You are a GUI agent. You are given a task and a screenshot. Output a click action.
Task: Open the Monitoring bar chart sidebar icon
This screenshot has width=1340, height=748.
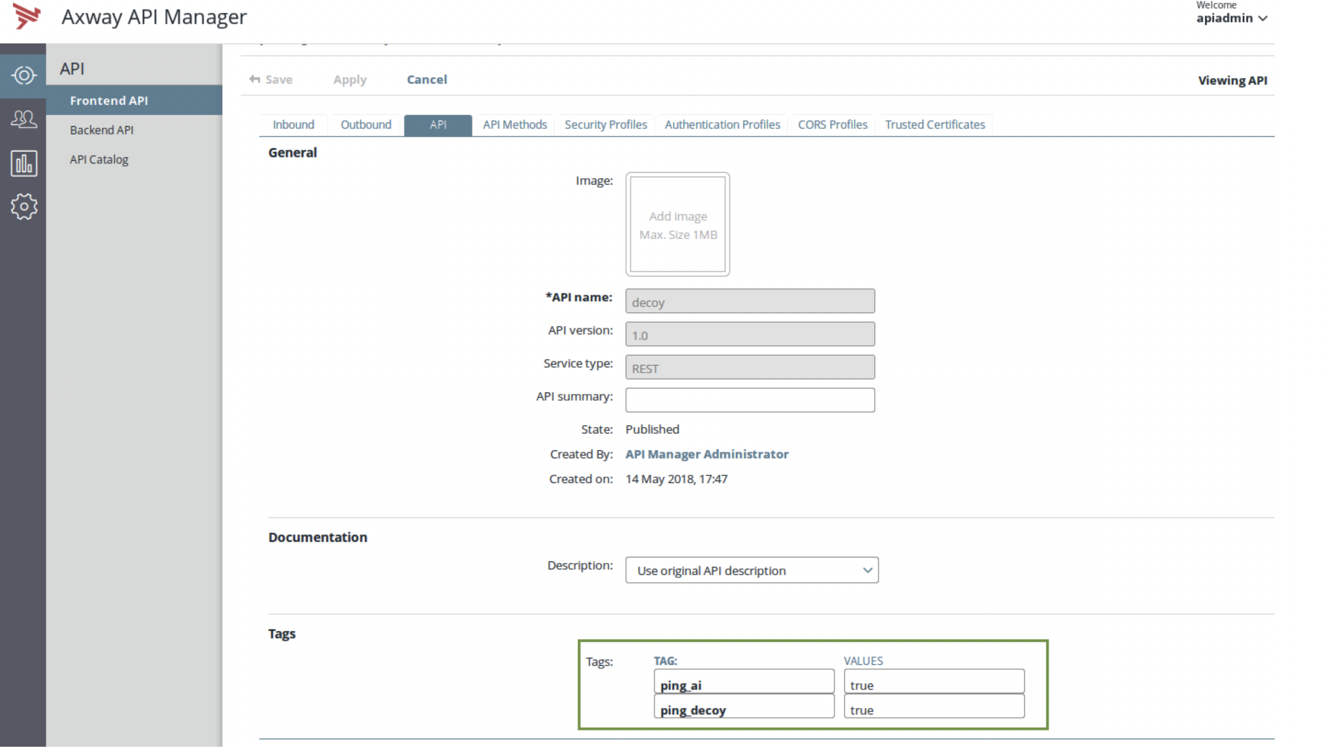tap(23, 163)
